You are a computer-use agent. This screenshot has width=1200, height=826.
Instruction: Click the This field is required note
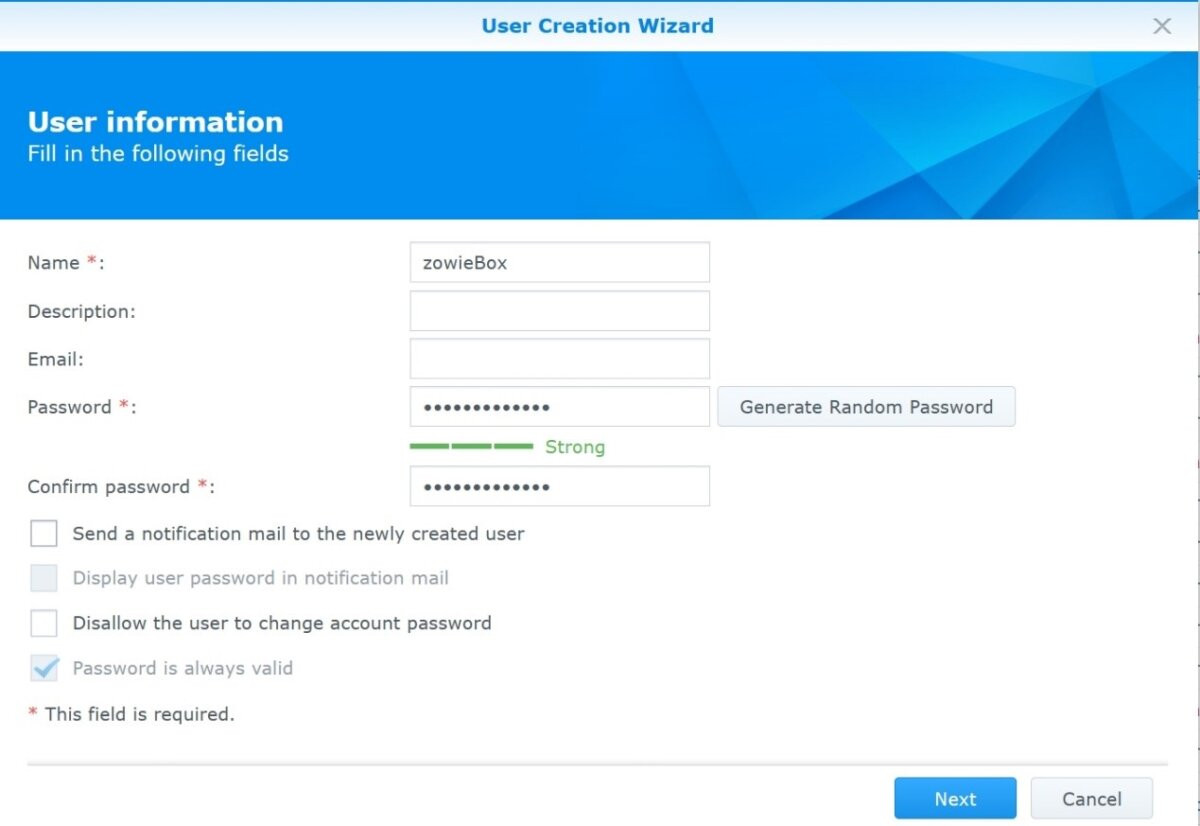[138, 714]
